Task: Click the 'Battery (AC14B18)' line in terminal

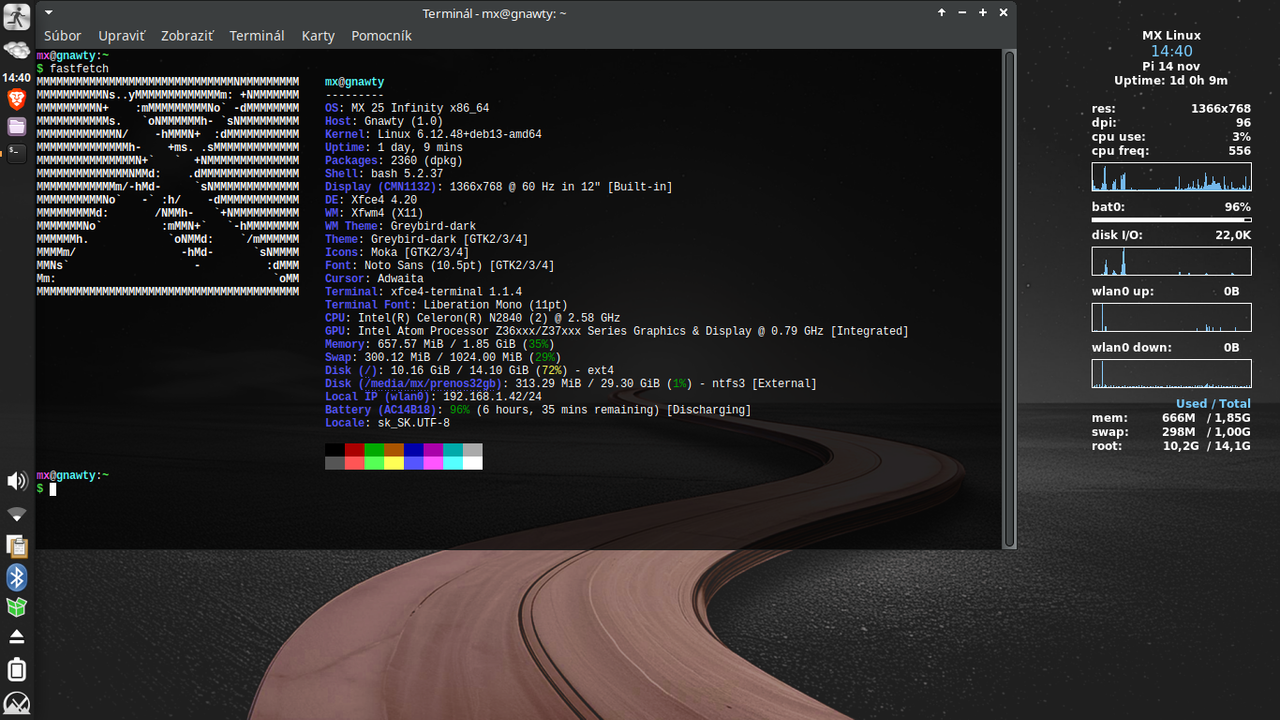Action: click(x=538, y=410)
